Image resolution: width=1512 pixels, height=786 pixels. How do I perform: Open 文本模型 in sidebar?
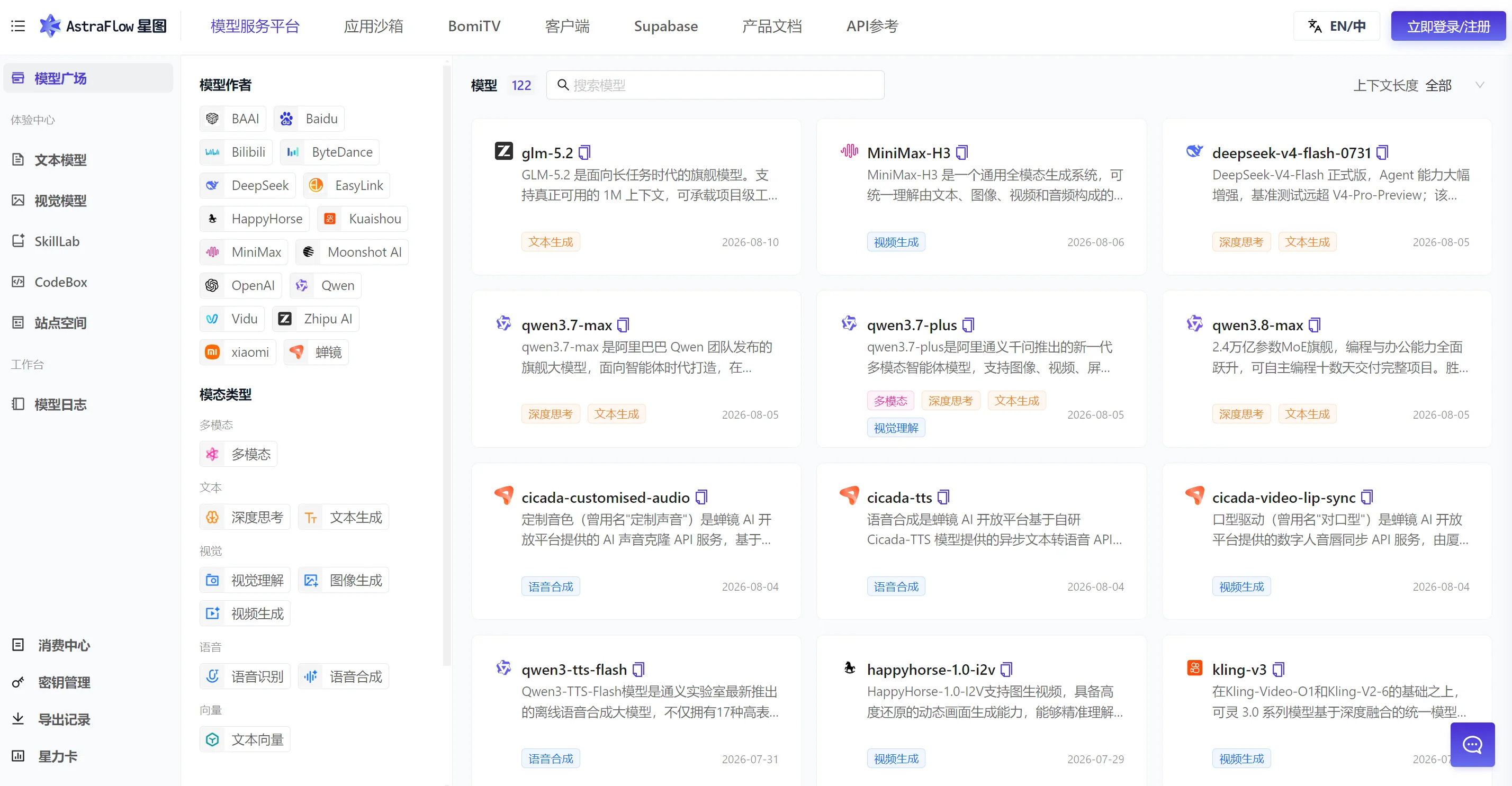[x=88, y=160]
